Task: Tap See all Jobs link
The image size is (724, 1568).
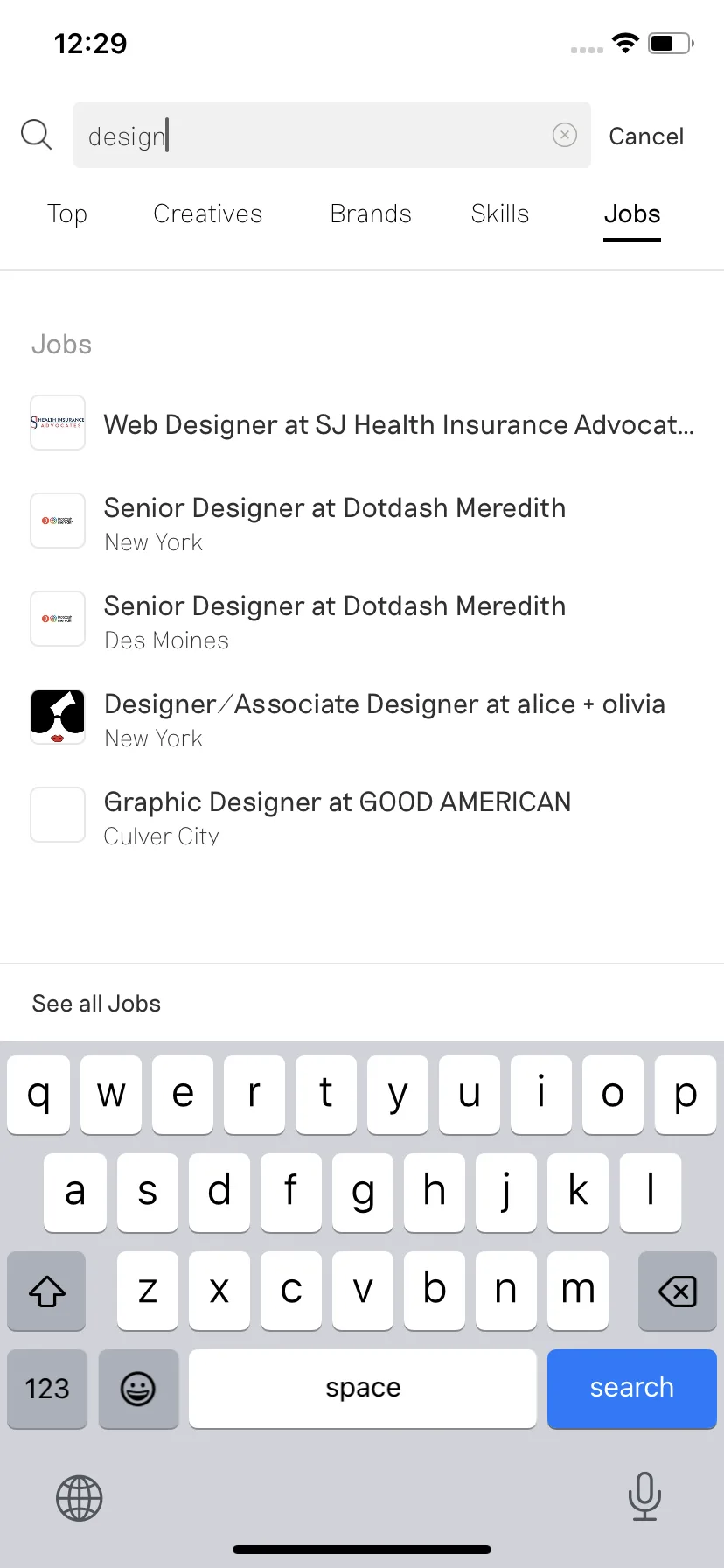Action: (x=96, y=1003)
